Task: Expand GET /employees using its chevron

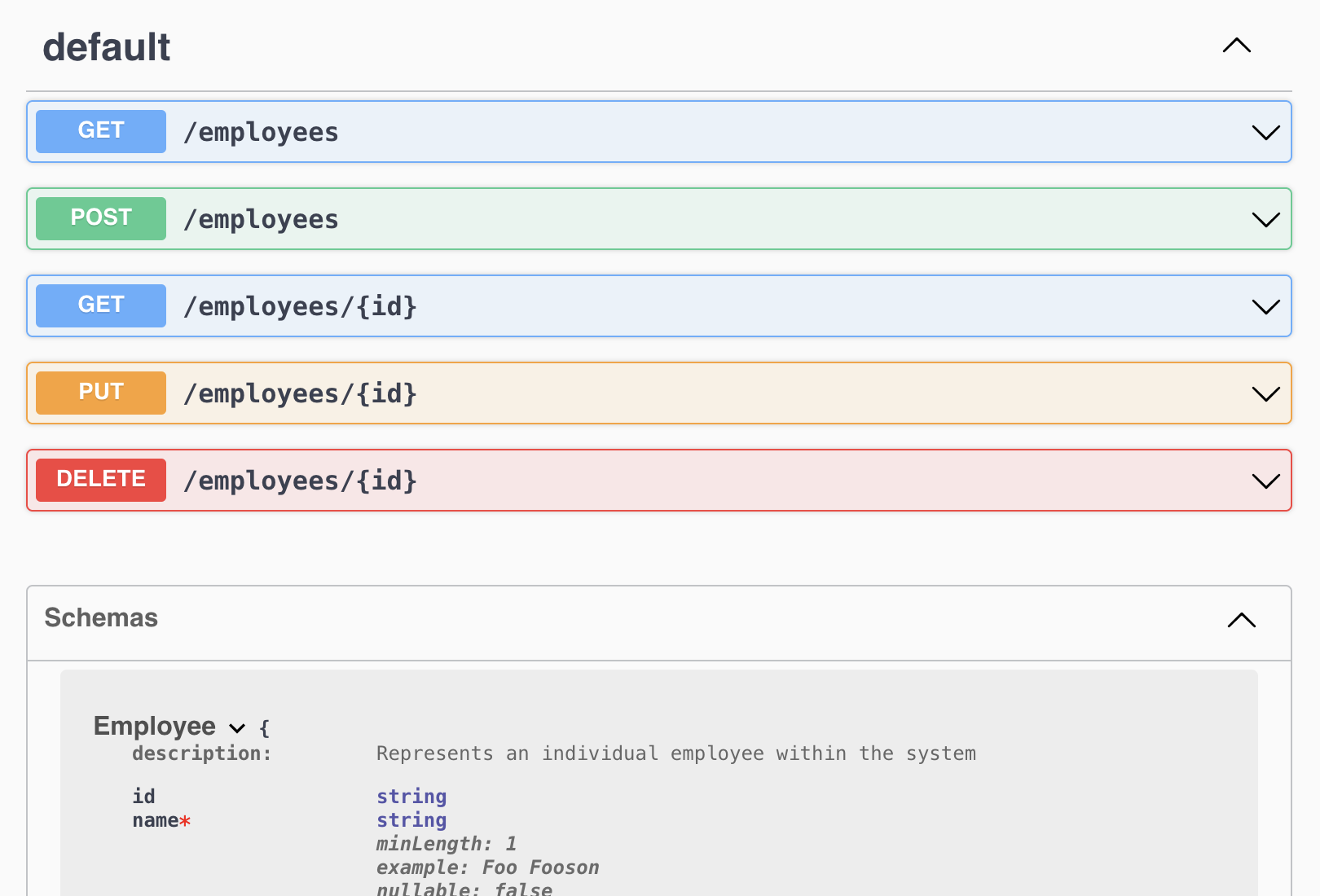Action: pos(1265,133)
